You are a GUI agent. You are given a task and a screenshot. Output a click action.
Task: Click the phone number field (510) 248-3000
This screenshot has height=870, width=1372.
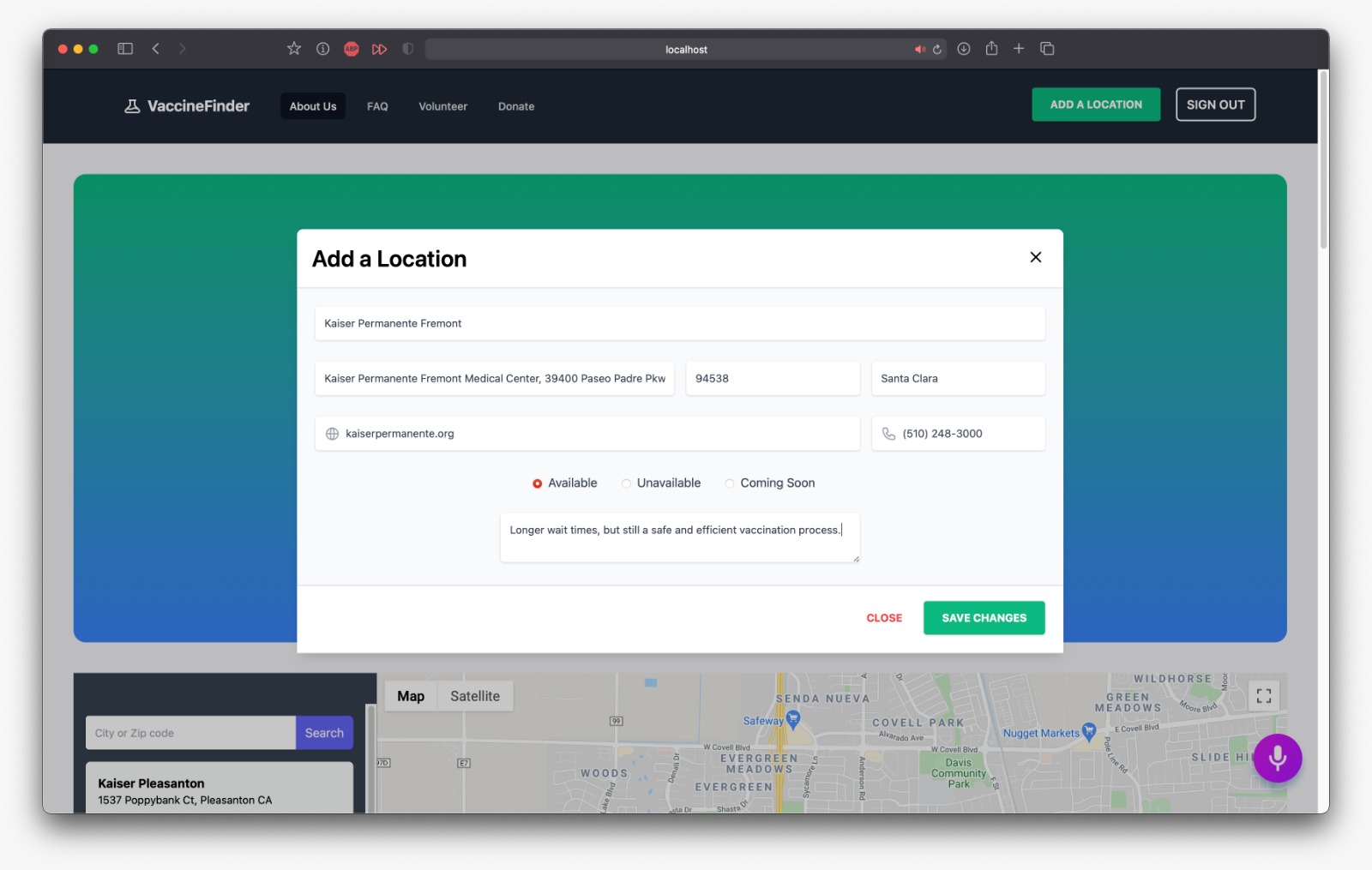958,434
